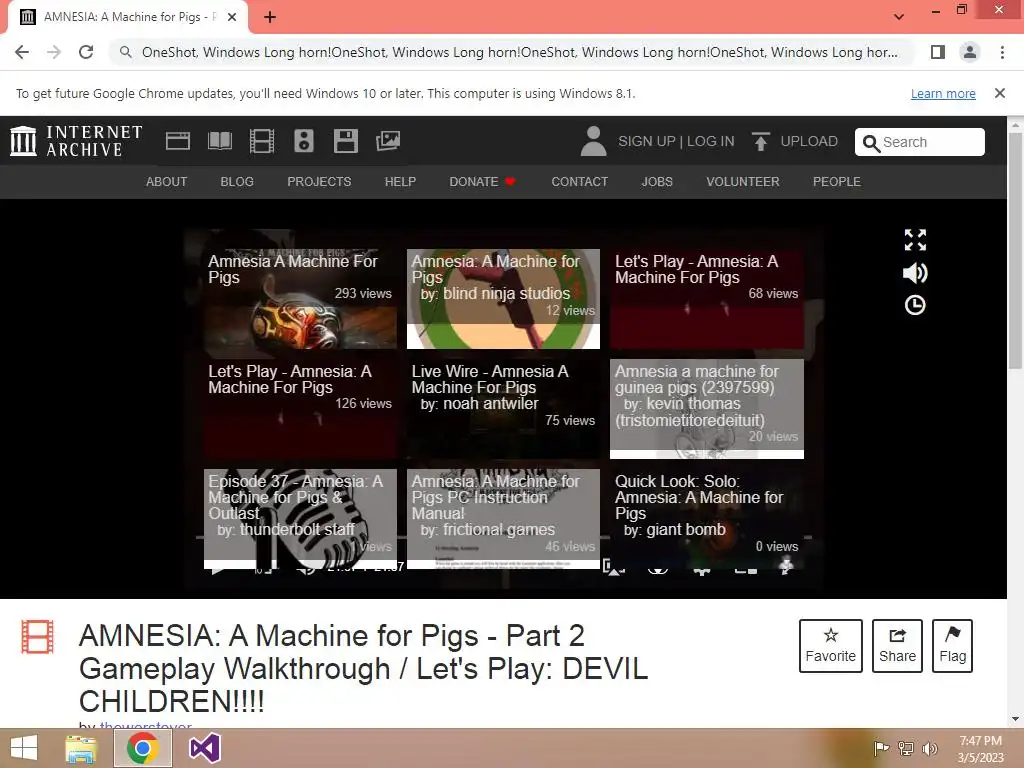Screen dimensions: 1024x768
Task: Click the user avatar icon
Action: (593, 141)
